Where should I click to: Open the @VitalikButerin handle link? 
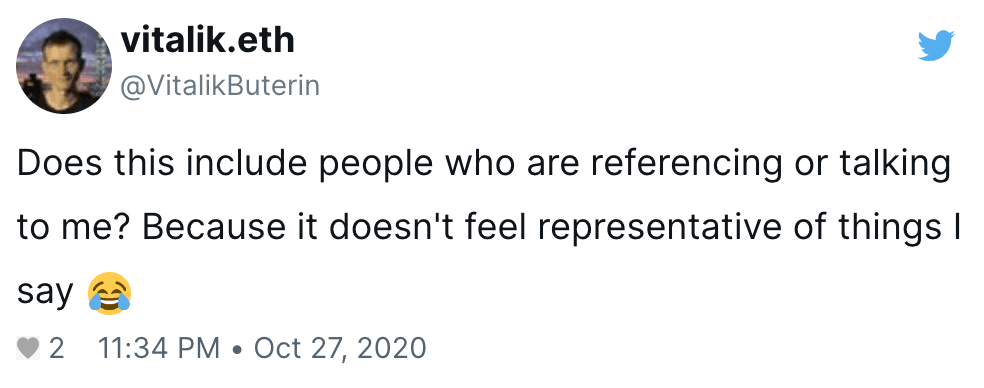(x=220, y=86)
